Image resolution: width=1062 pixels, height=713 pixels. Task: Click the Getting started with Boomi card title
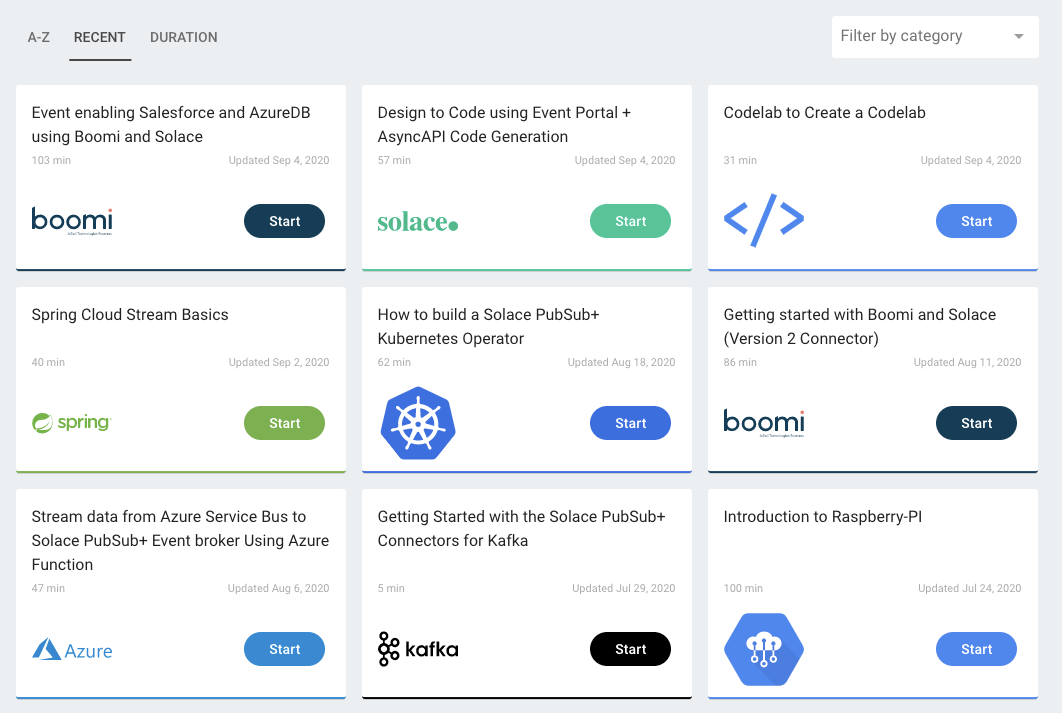click(860, 325)
